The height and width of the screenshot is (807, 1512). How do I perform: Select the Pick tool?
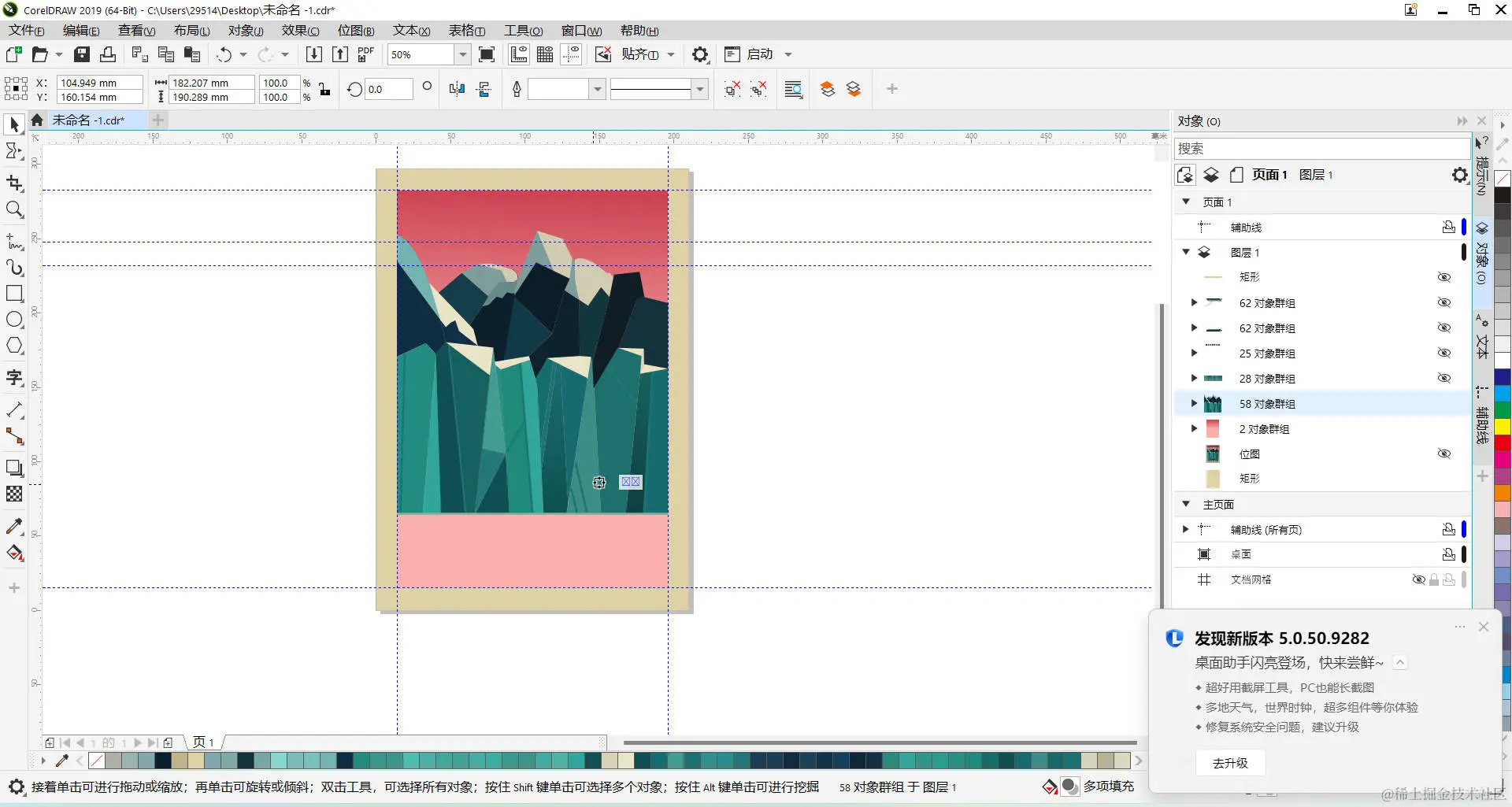tap(13, 124)
